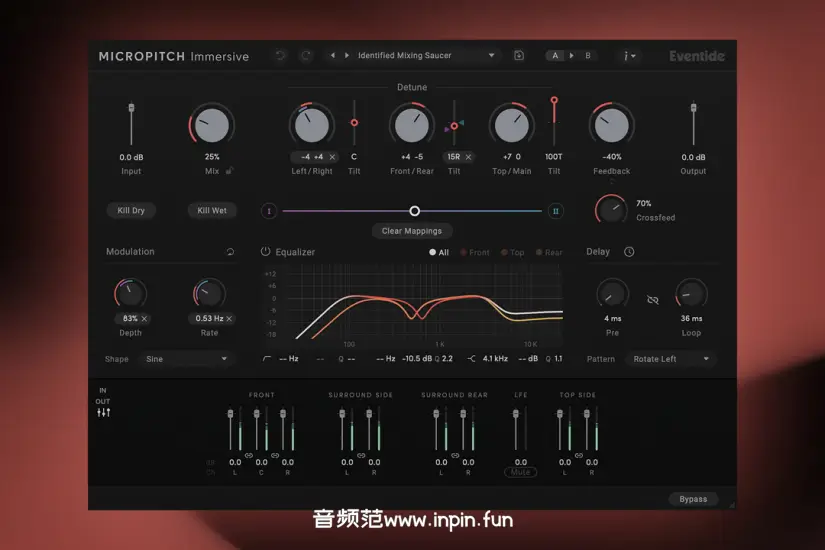Screen dimensions: 825x550
Task: Toggle the Mix lock icon
Action: pyautogui.click(x=230, y=170)
